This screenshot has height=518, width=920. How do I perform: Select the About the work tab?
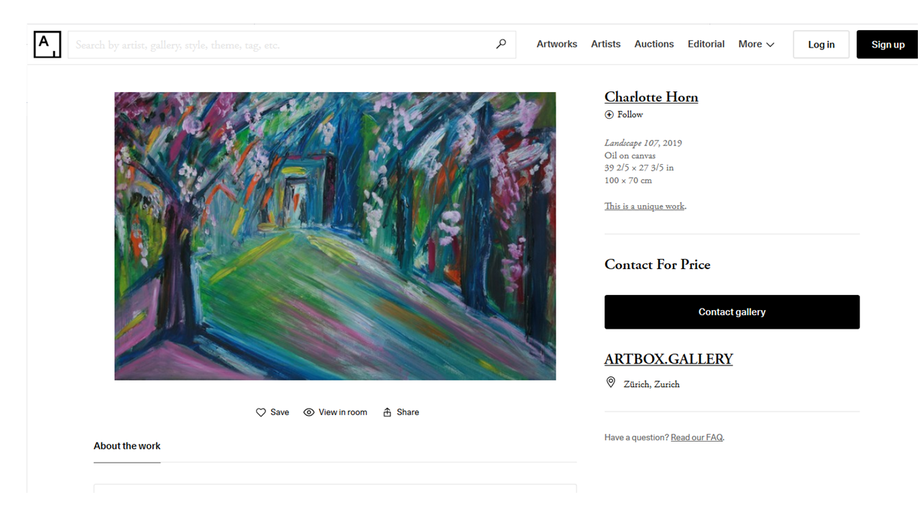127,446
